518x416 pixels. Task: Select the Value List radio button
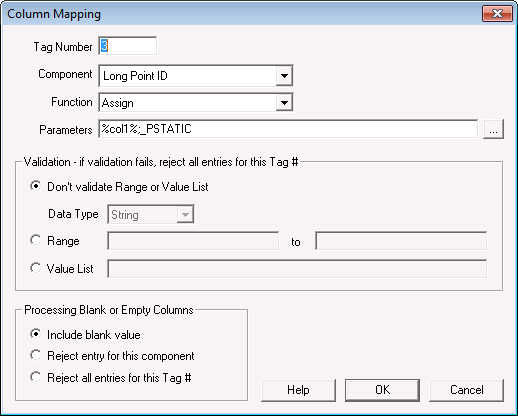click(x=35, y=268)
